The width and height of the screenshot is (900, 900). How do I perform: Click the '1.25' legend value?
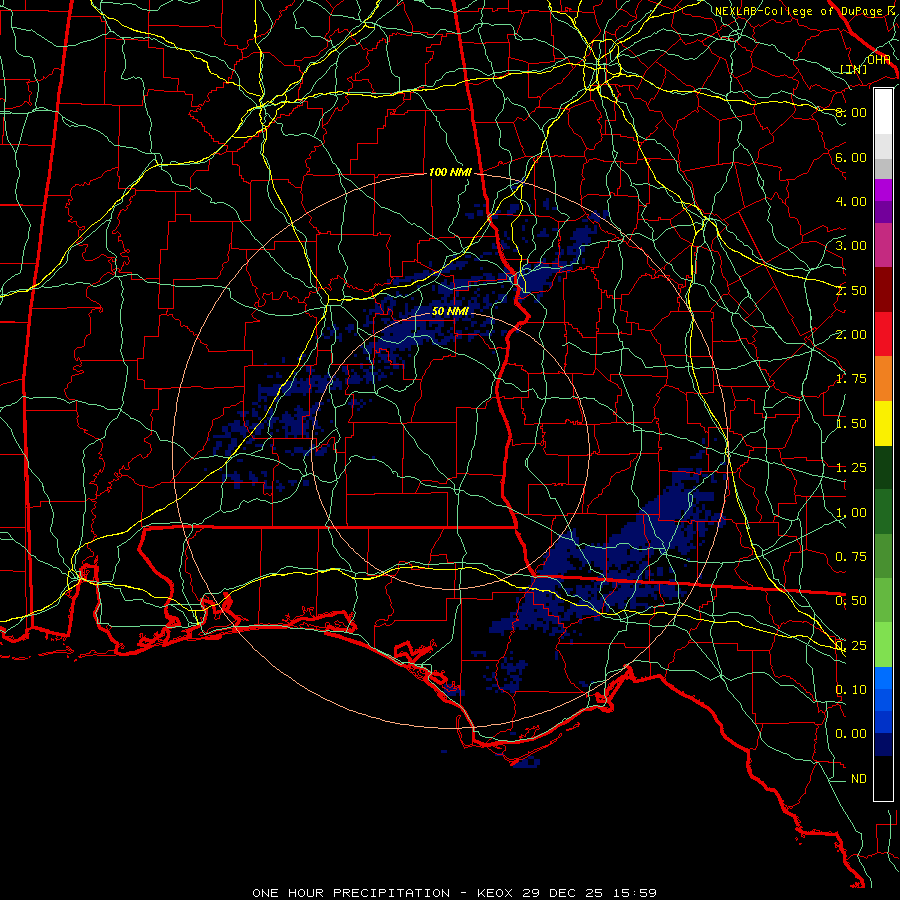851,468
